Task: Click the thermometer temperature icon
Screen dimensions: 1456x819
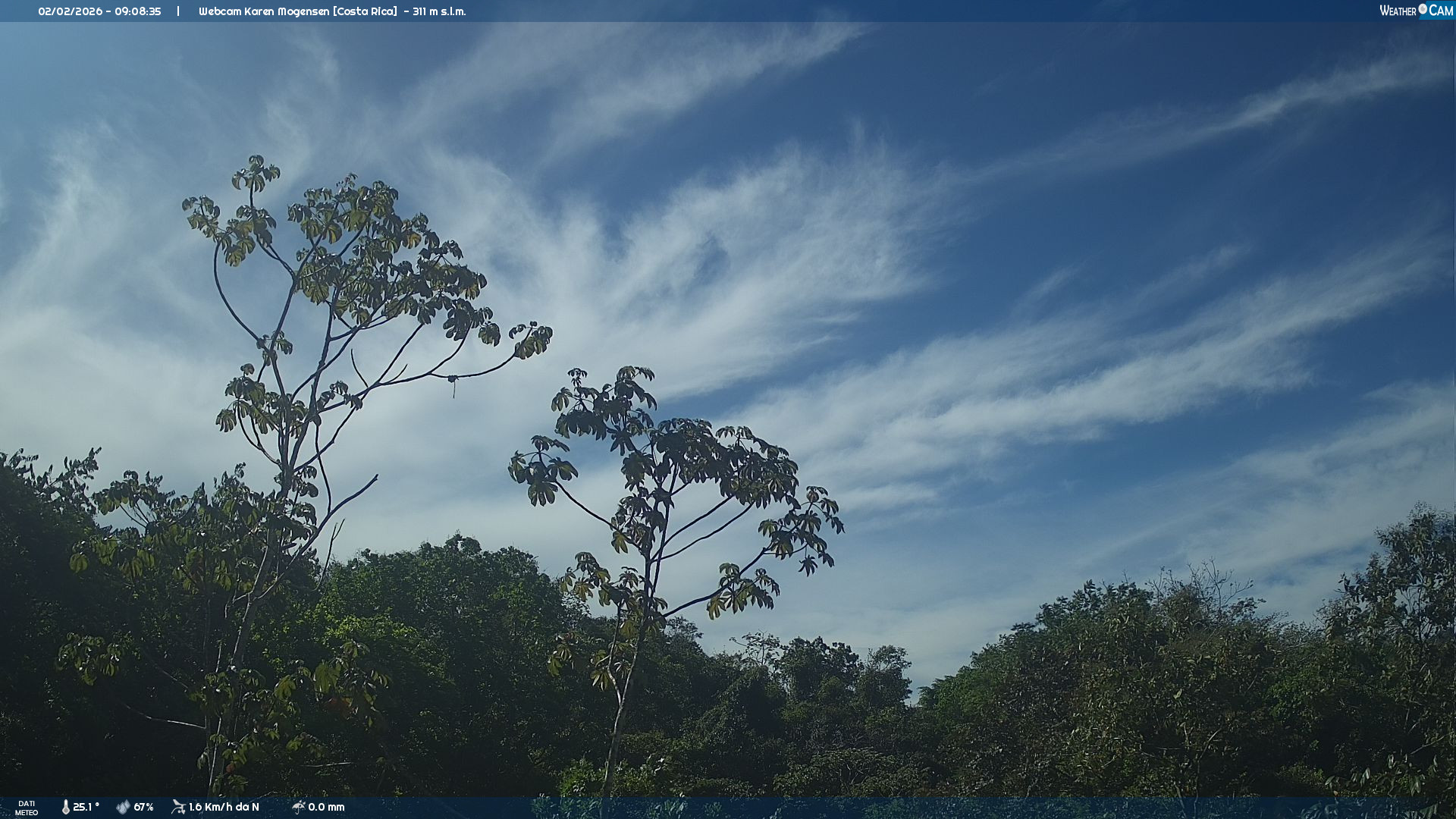Action: click(x=66, y=807)
